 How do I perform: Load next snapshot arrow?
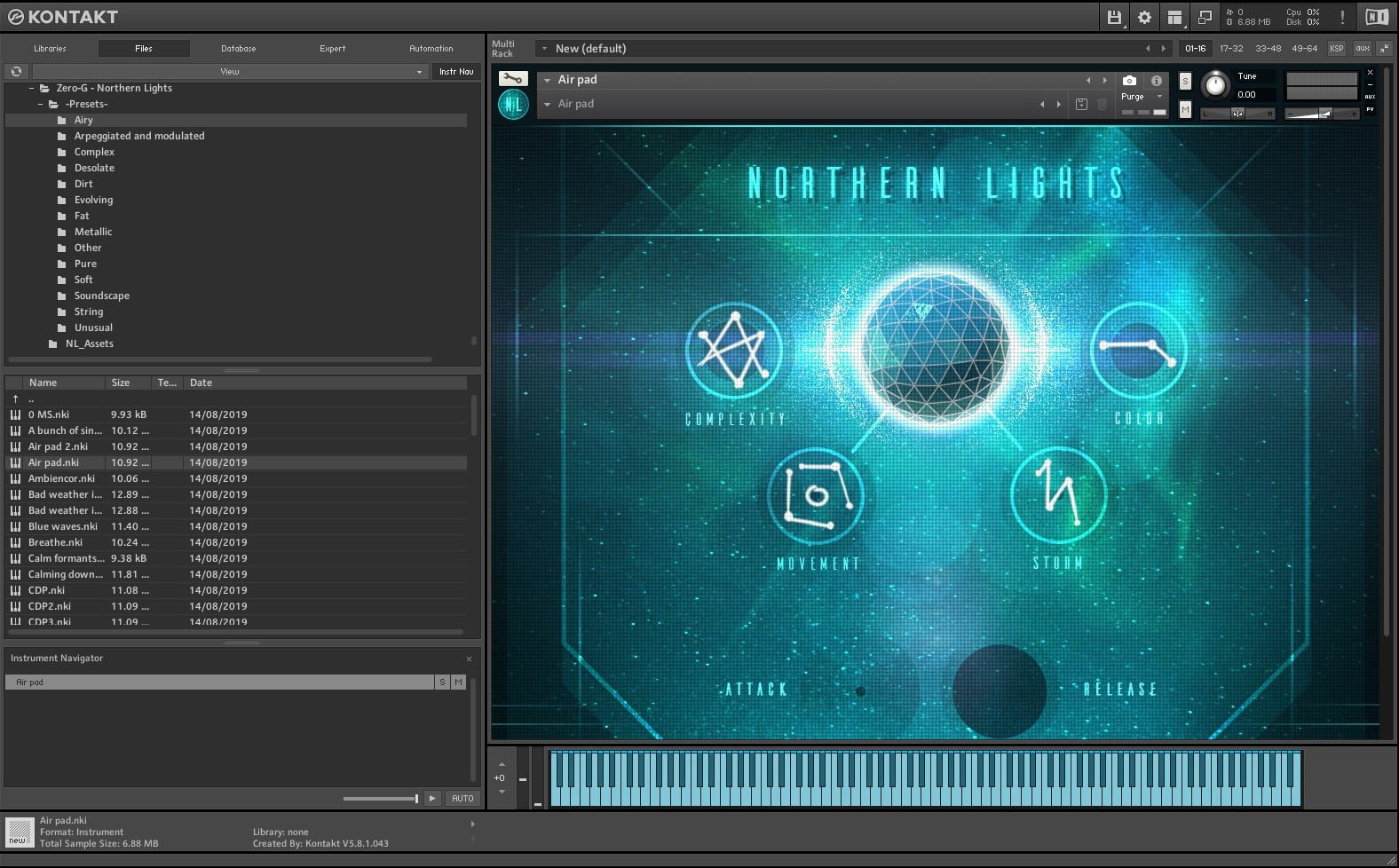coord(1058,104)
